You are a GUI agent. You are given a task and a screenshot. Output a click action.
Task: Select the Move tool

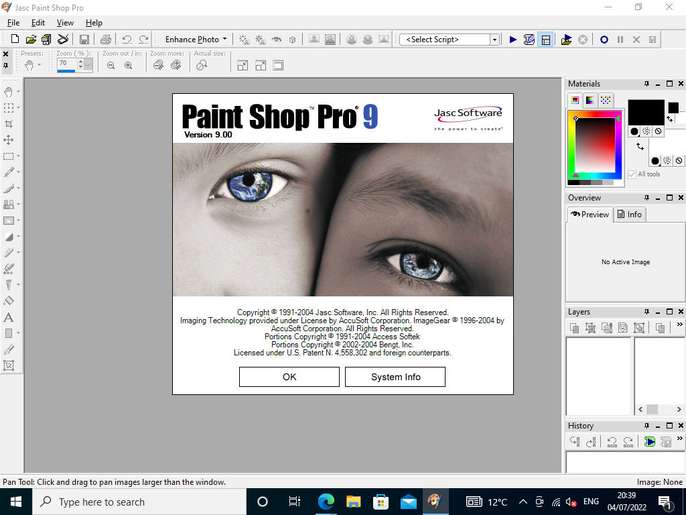click(8, 140)
